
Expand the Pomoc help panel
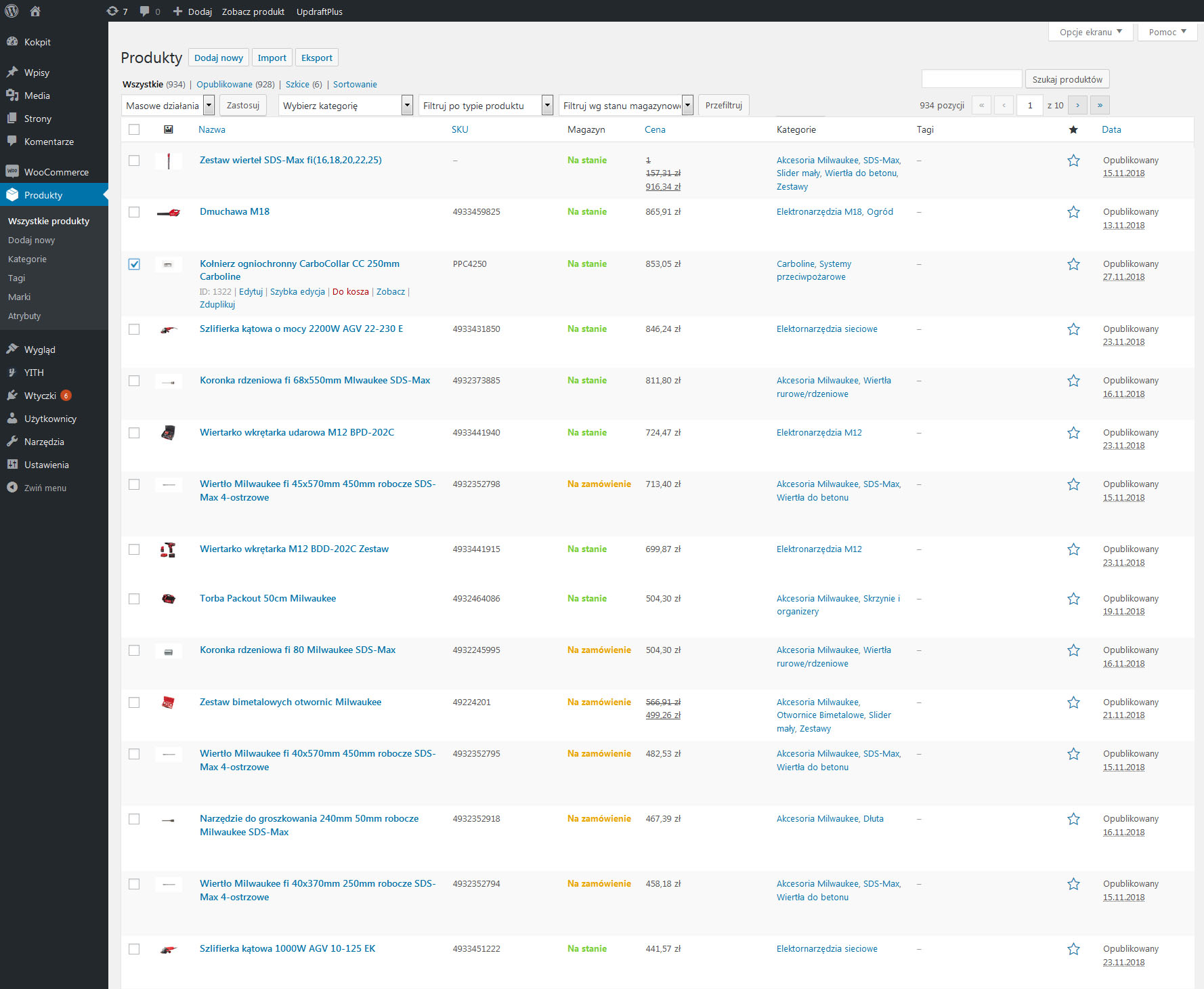coord(1167,32)
